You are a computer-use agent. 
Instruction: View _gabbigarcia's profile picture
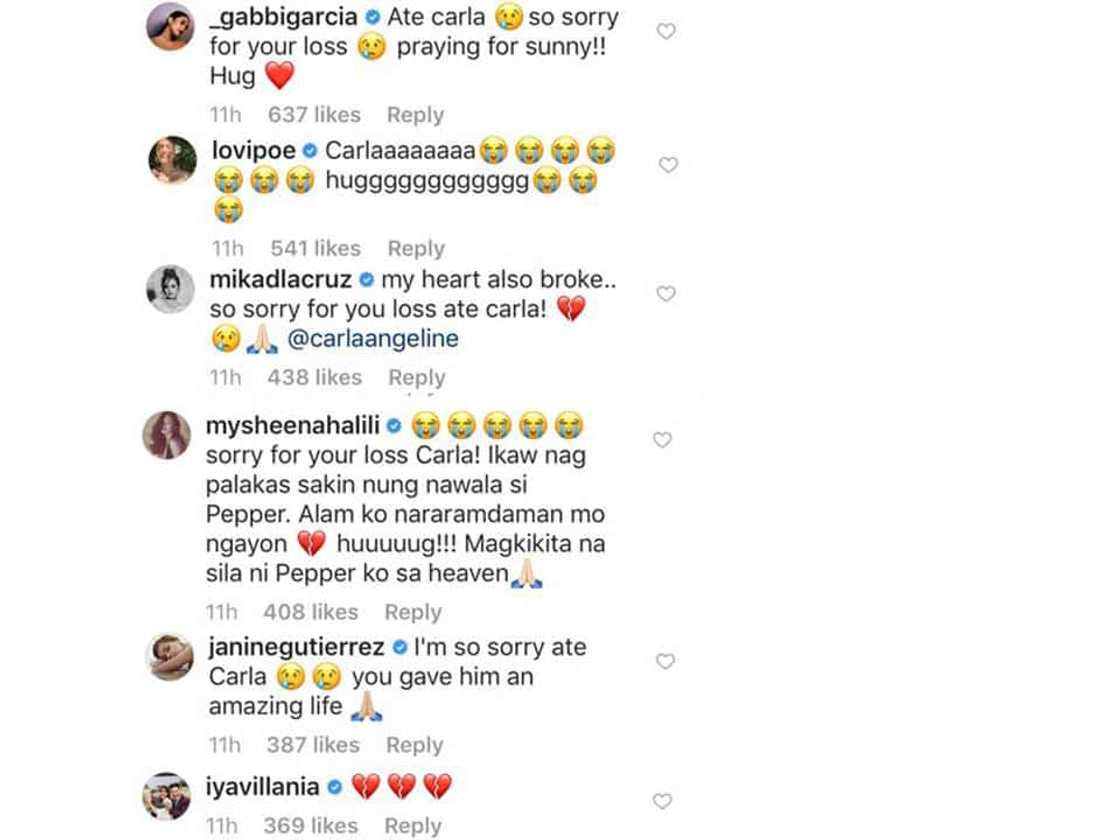click(x=170, y=26)
